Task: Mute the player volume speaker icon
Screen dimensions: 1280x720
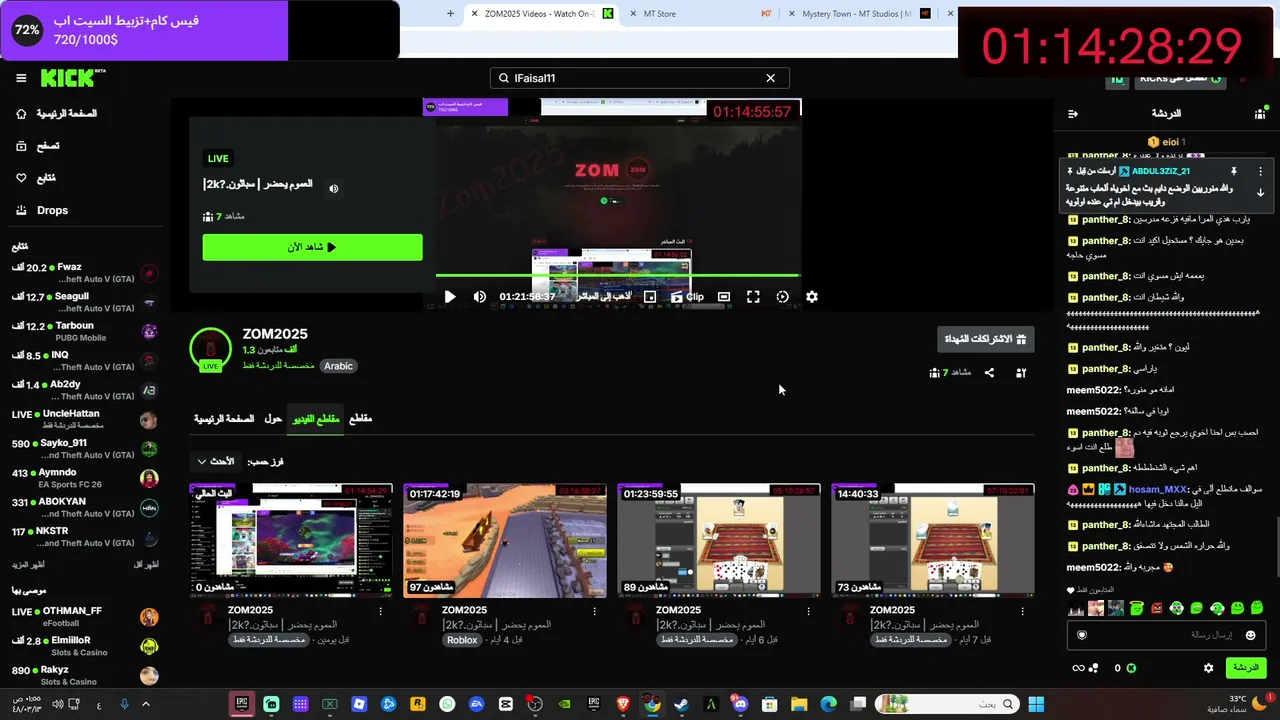Action: (479, 297)
